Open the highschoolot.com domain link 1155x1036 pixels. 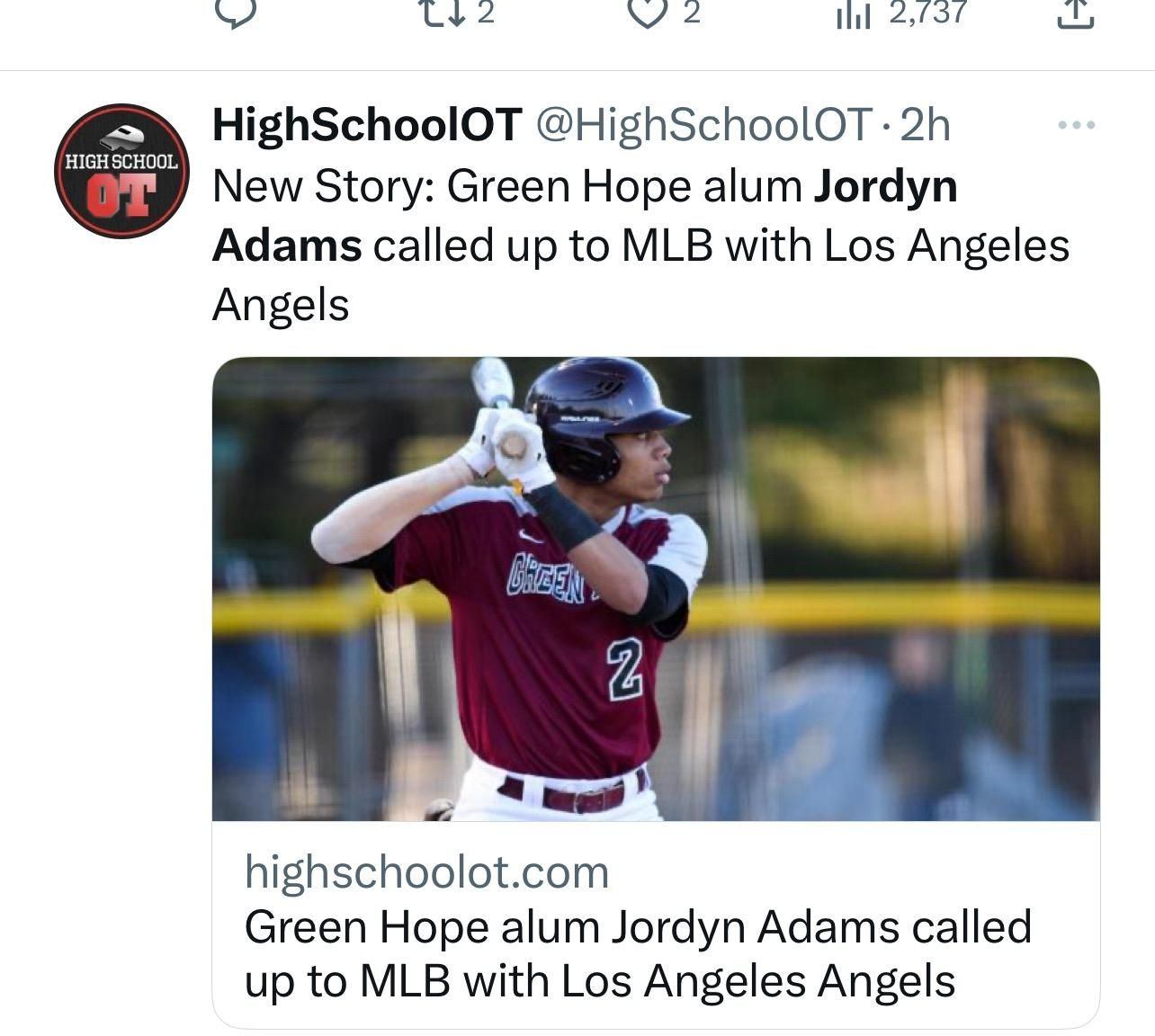pos(427,871)
